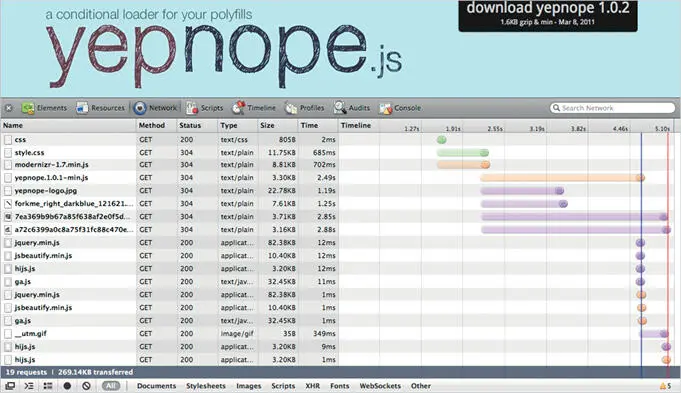Dock the inspector window icon
The image size is (681, 393).
coord(10,386)
